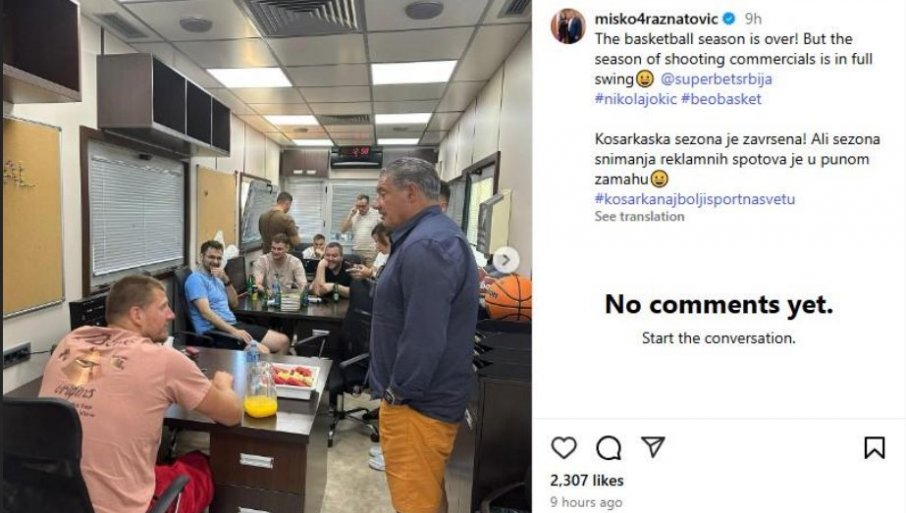This screenshot has width=906, height=513.
Task: Open the misko4raznatovic username link
Action: [x=656, y=18]
